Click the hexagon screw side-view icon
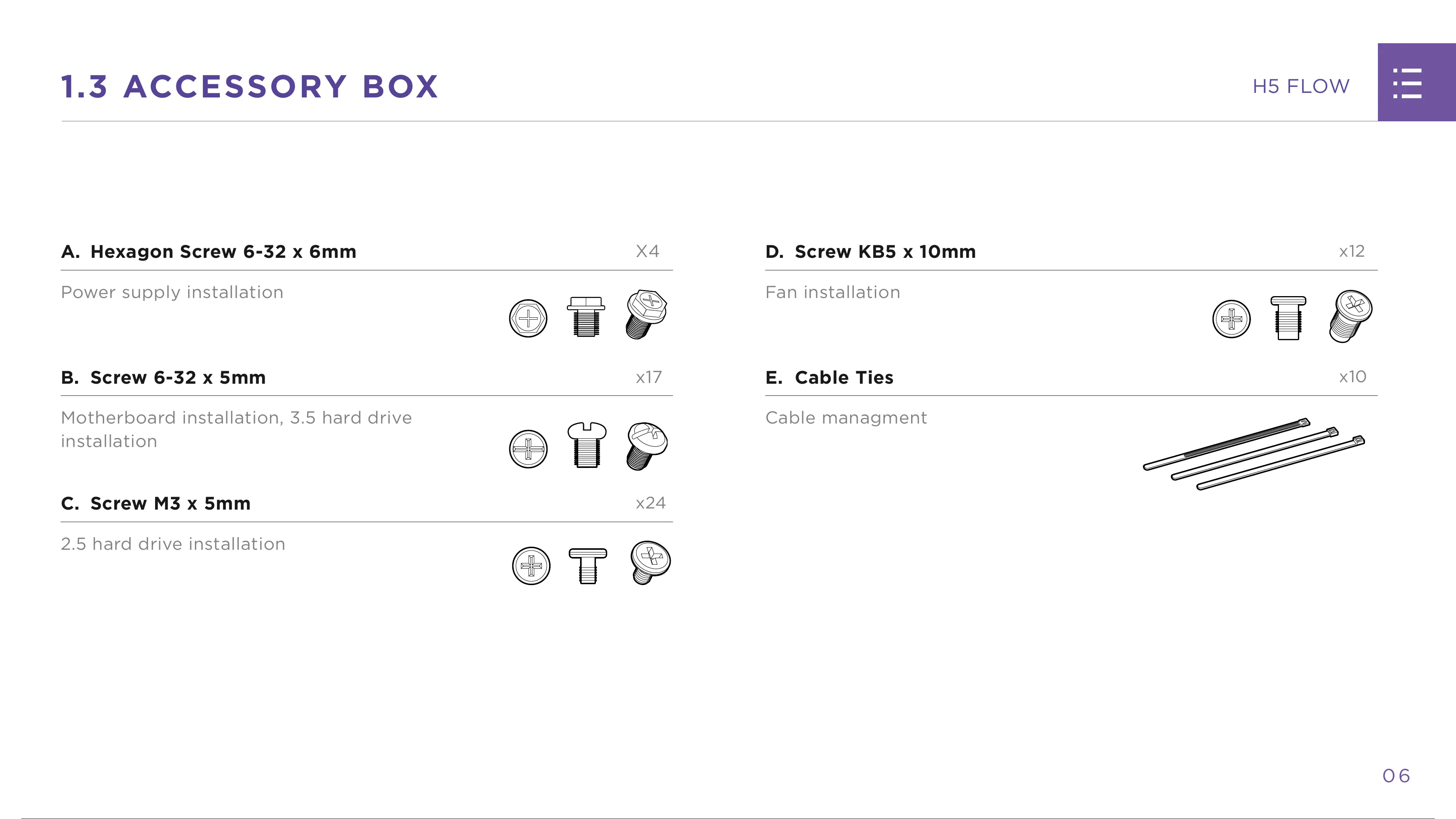The image size is (1456, 819). pyautogui.click(x=586, y=317)
